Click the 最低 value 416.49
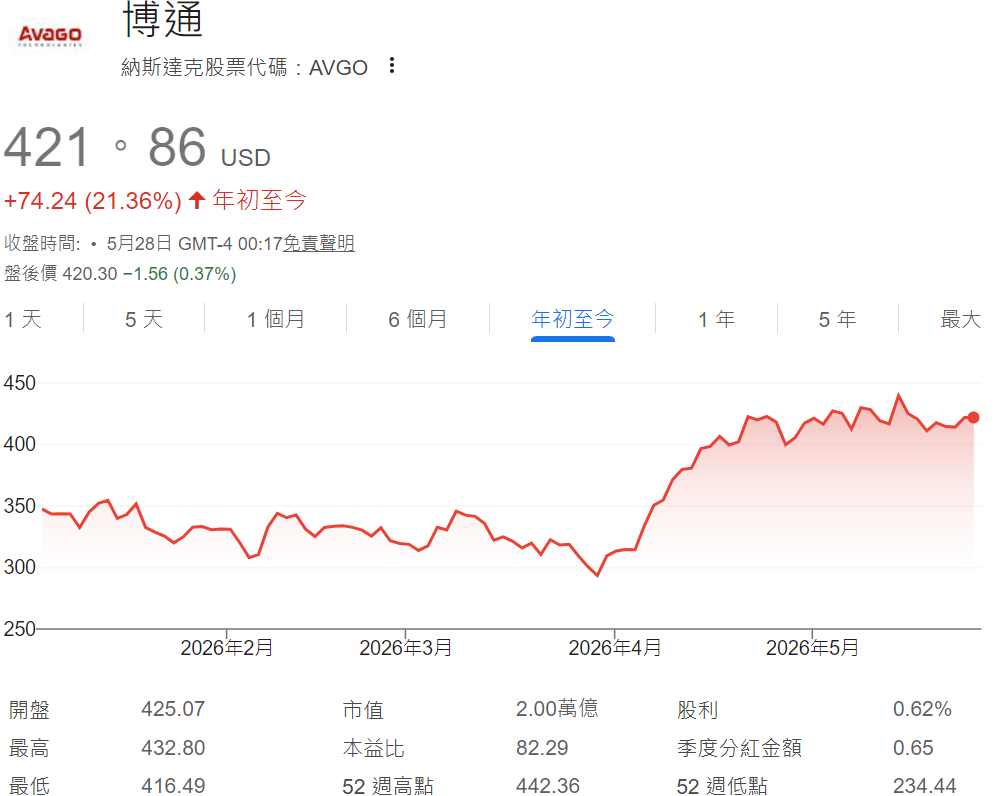Viewport: 996px width, 796px height. (x=173, y=786)
